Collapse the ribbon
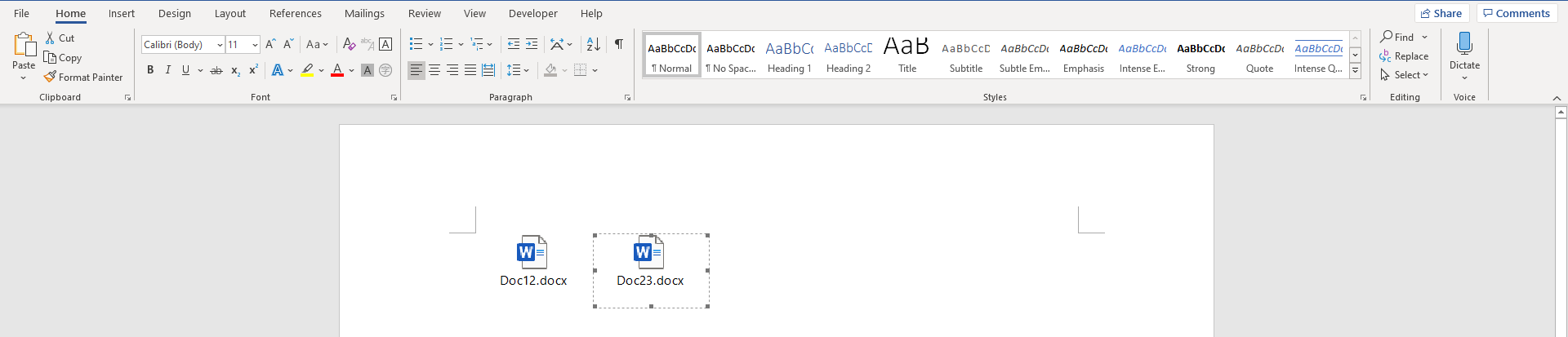1568x337 pixels. (1557, 98)
